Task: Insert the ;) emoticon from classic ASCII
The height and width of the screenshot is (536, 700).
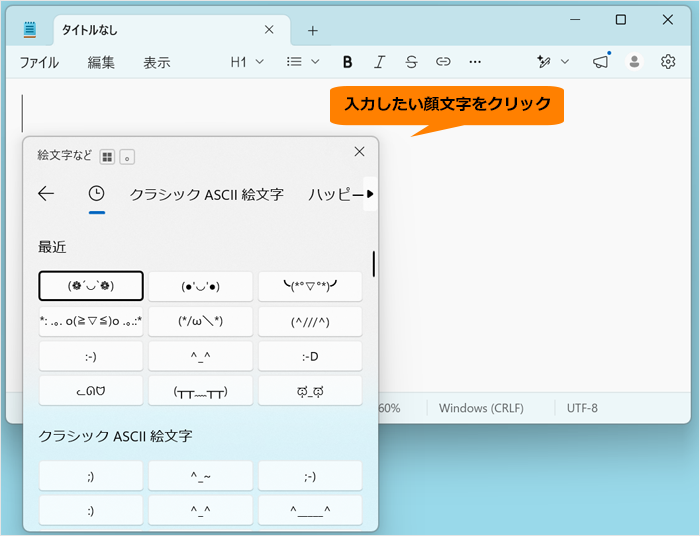Action: 91,476
